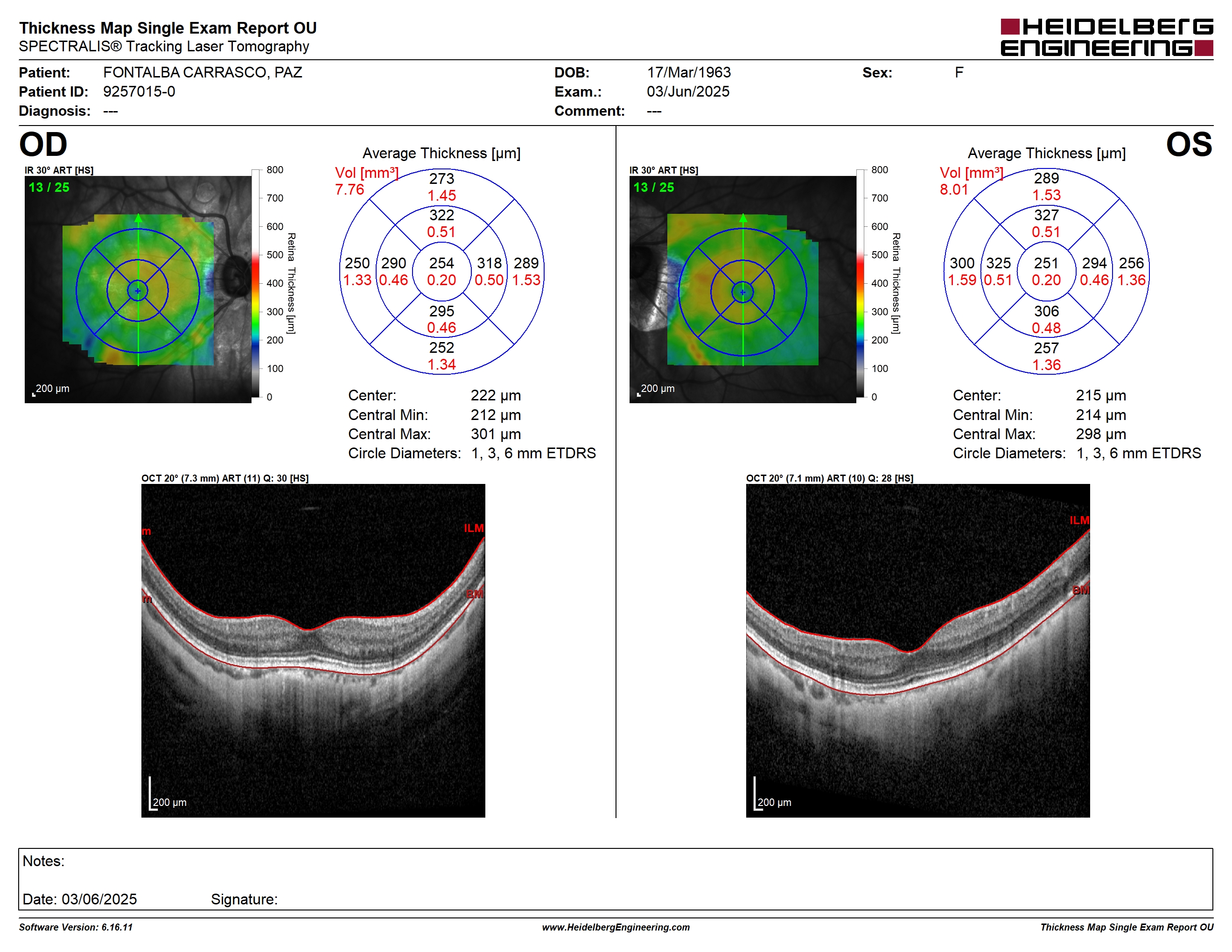1232x952 pixels.
Task: Click OS inner superior thickness 327
Action: point(1046,216)
